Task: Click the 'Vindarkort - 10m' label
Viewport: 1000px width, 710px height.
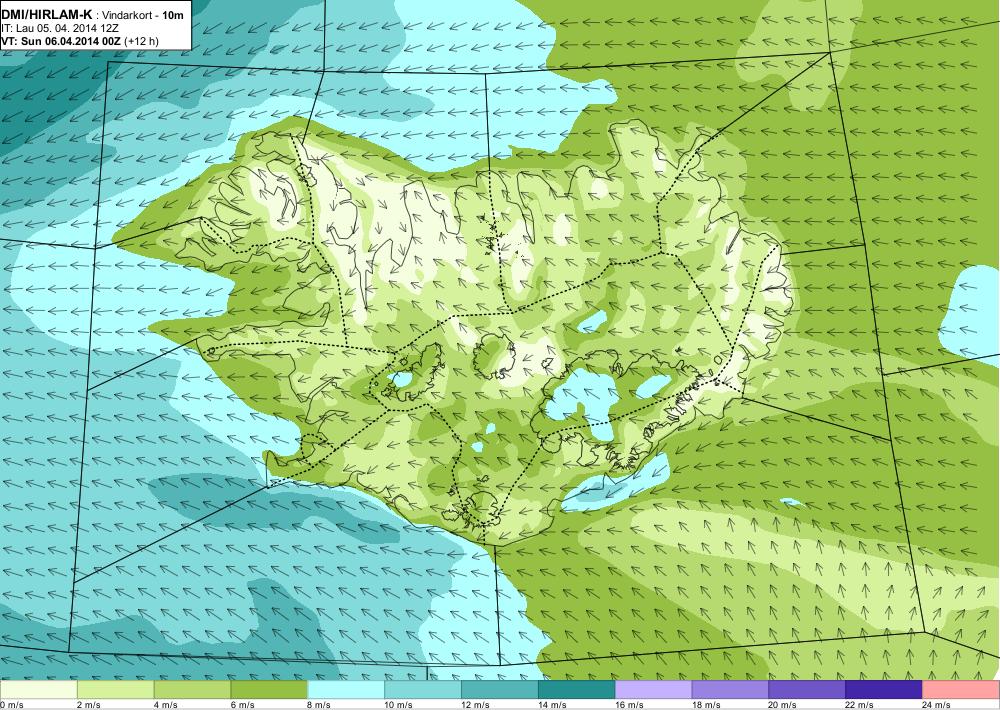Action: tap(142, 16)
